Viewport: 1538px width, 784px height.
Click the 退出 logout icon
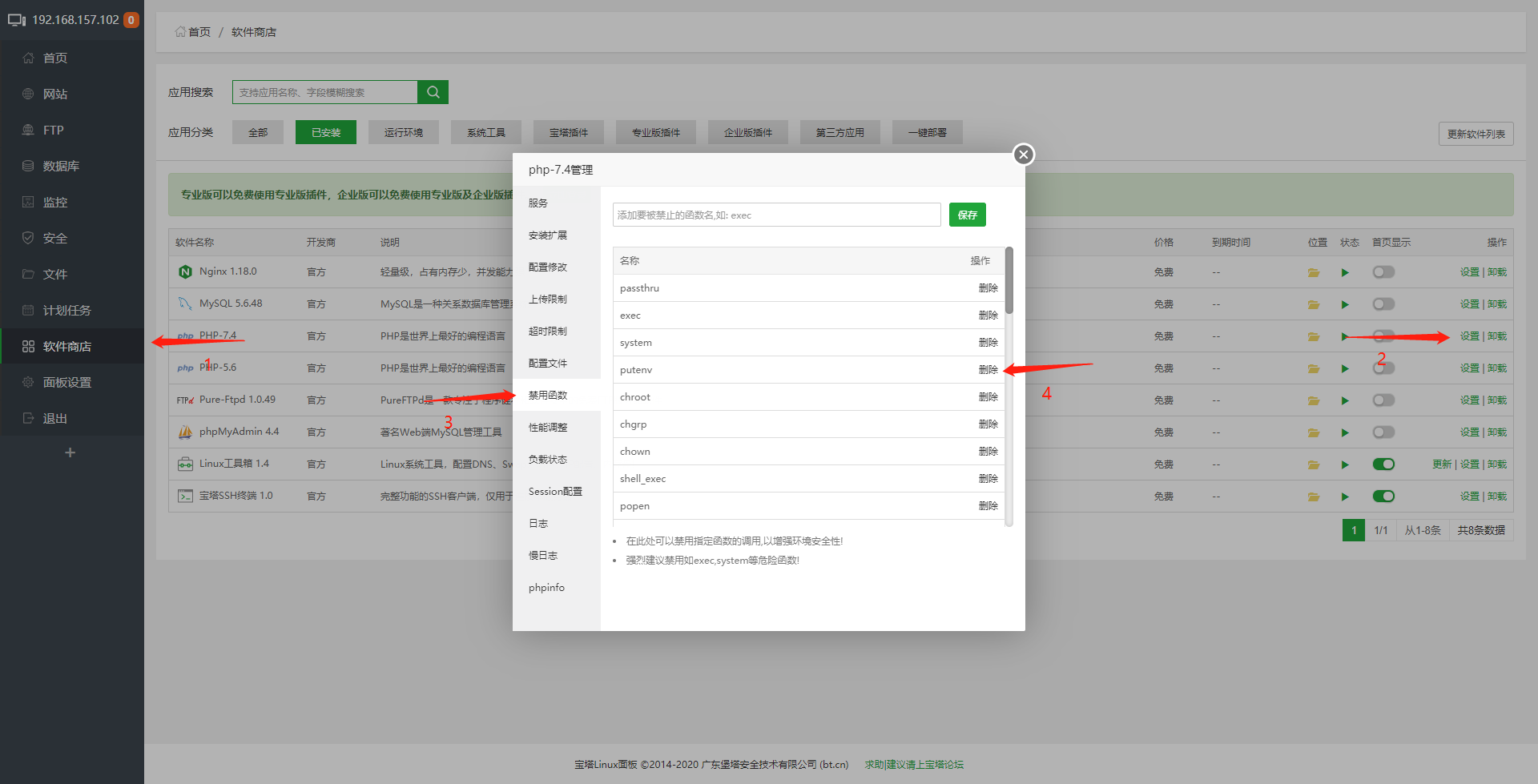[x=28, y=418]
